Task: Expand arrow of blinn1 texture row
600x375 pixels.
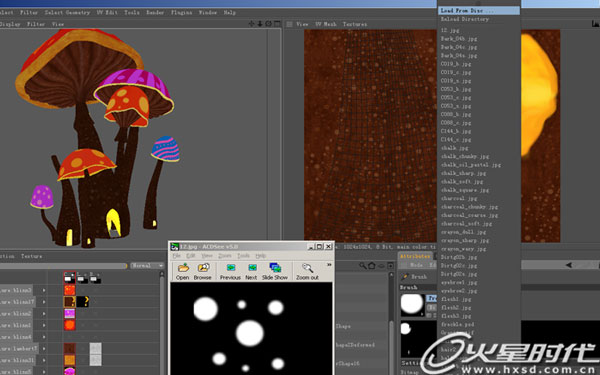Action: pyautogui.click(x=44, y=325)
